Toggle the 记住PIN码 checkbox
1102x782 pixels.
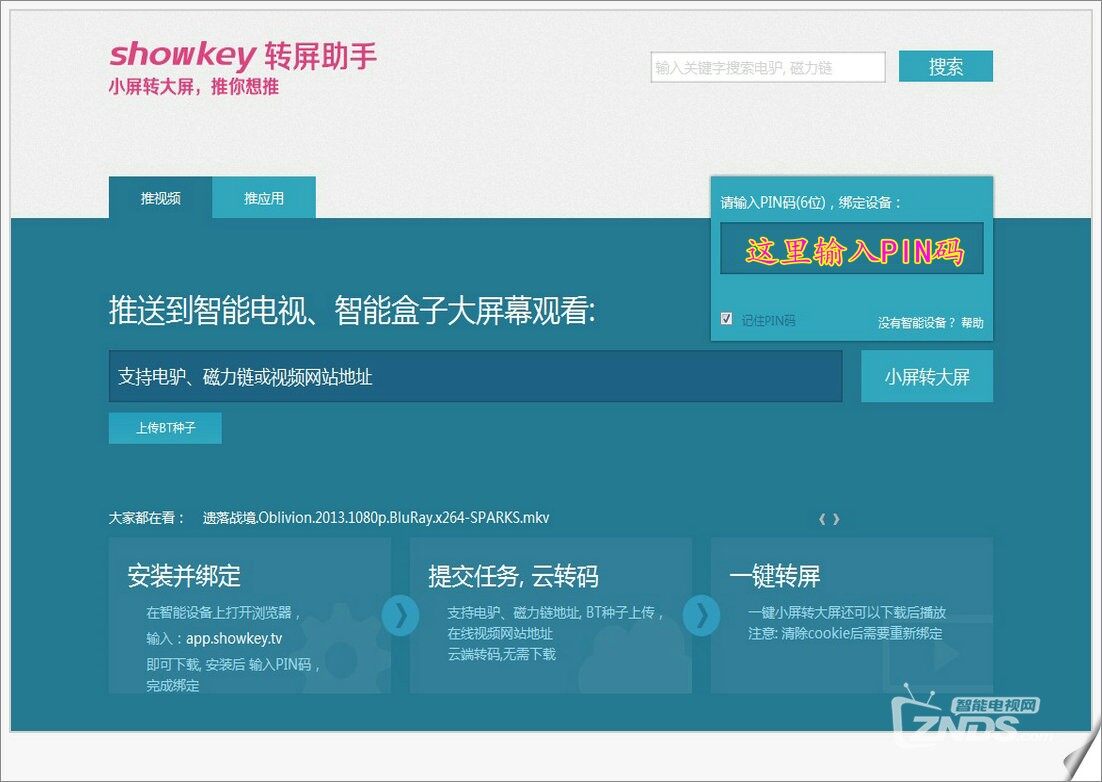click(x=727, y=318)
